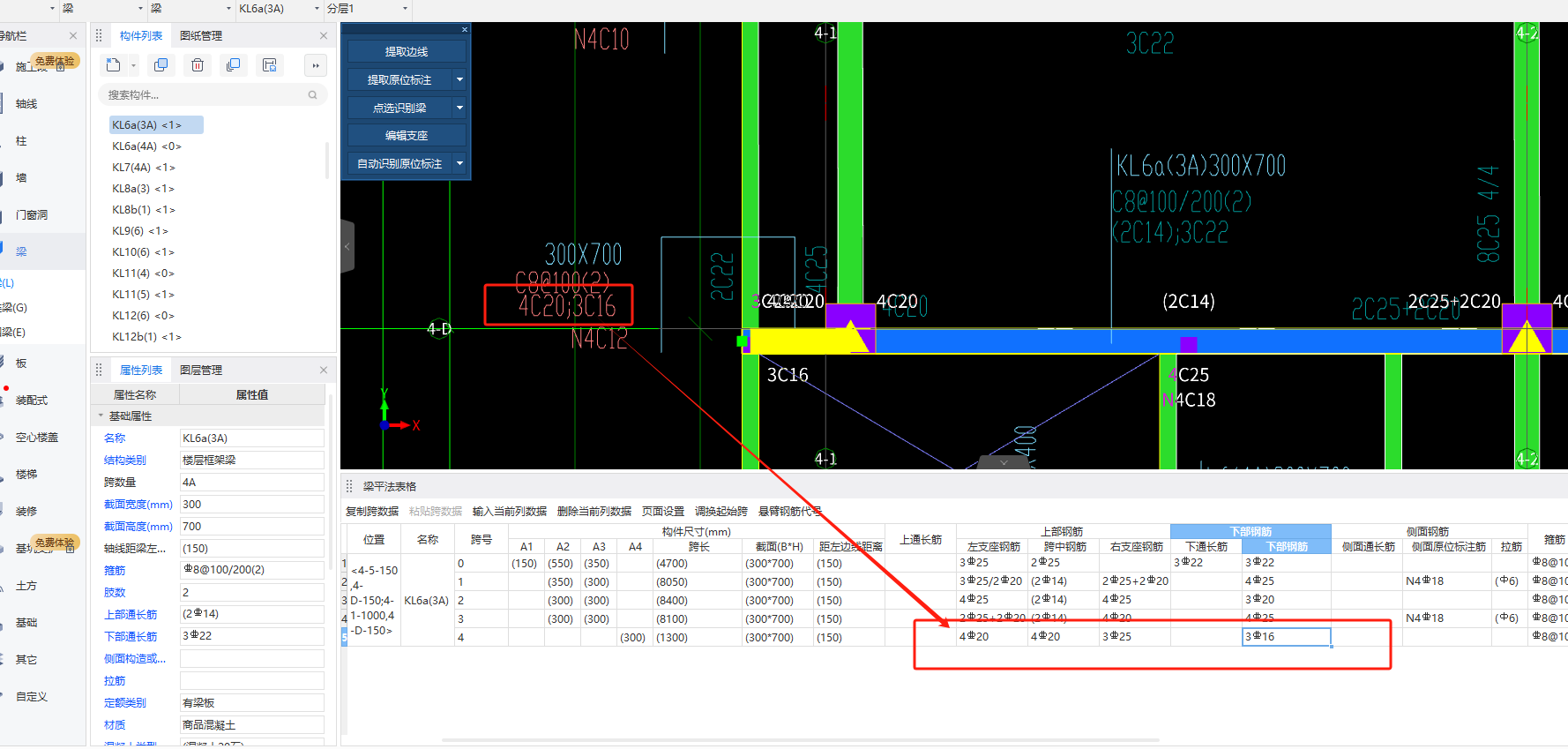1568x749 pixels.
Task: Grab the component list panel drag handle
Action: pos(99,36)
